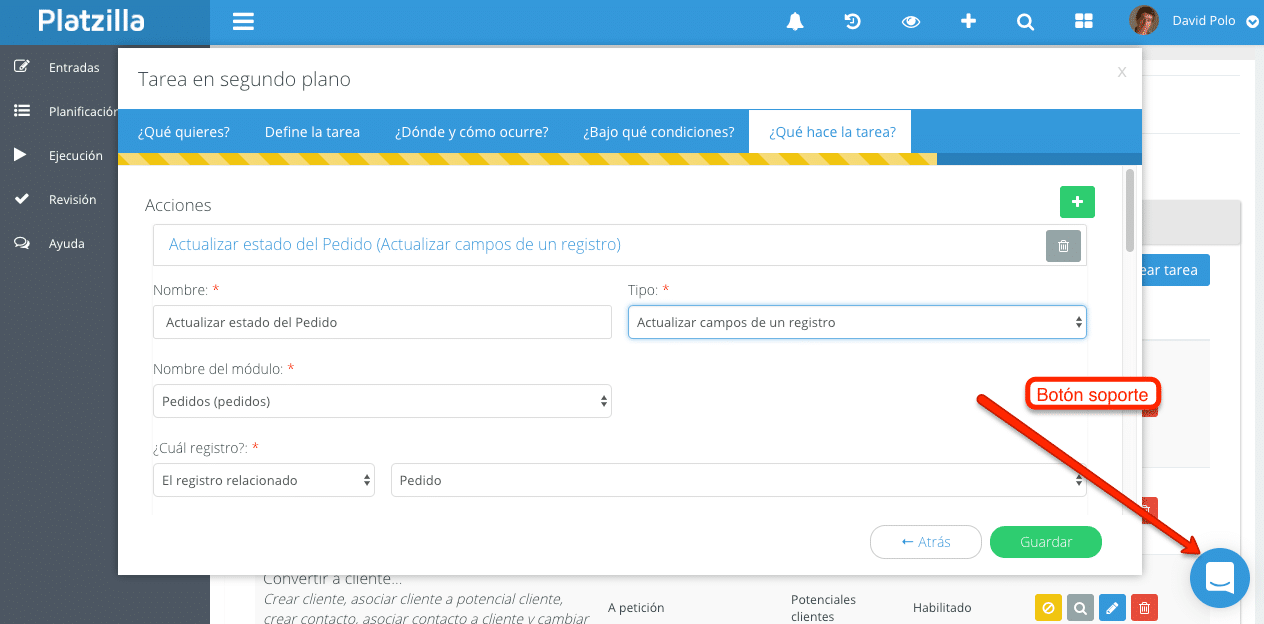This screenshot has width=1264, height=624.
Task: Switch to the Define la tarea tab
Action: coord(312,132)
